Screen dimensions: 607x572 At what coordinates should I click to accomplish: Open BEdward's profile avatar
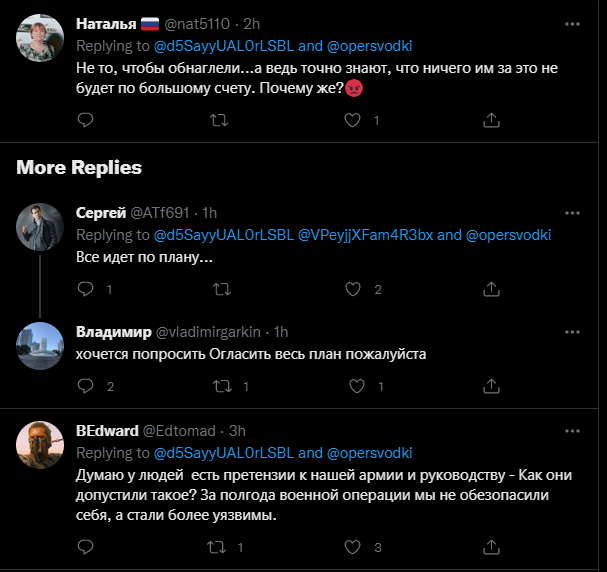coord(41,445)
